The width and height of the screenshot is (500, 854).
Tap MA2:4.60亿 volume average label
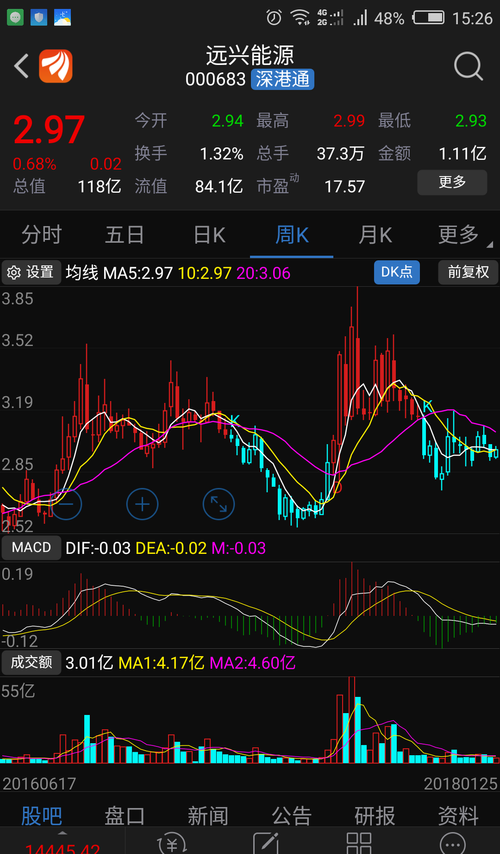(x=253, y=663)
